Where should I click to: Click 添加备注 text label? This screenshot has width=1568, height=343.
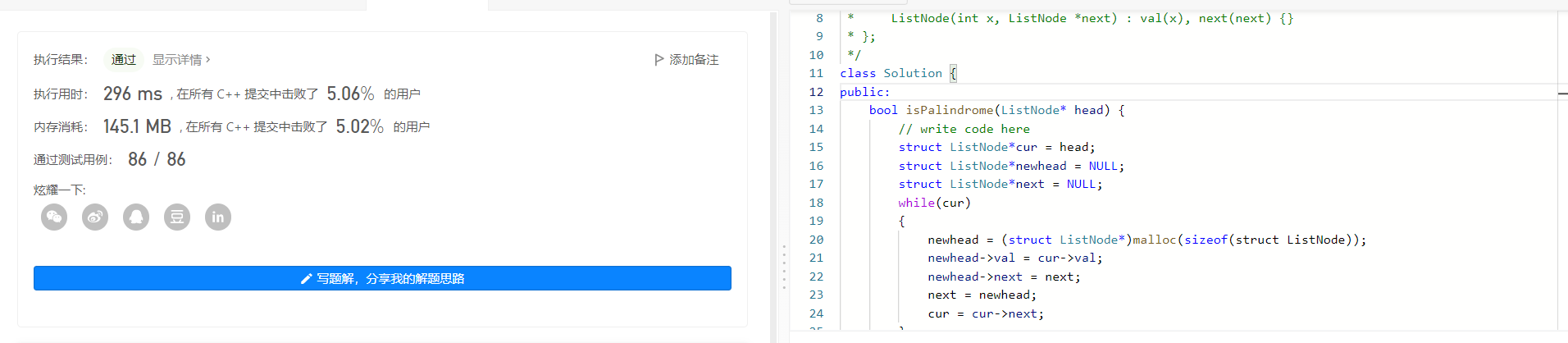click(694, 60)
